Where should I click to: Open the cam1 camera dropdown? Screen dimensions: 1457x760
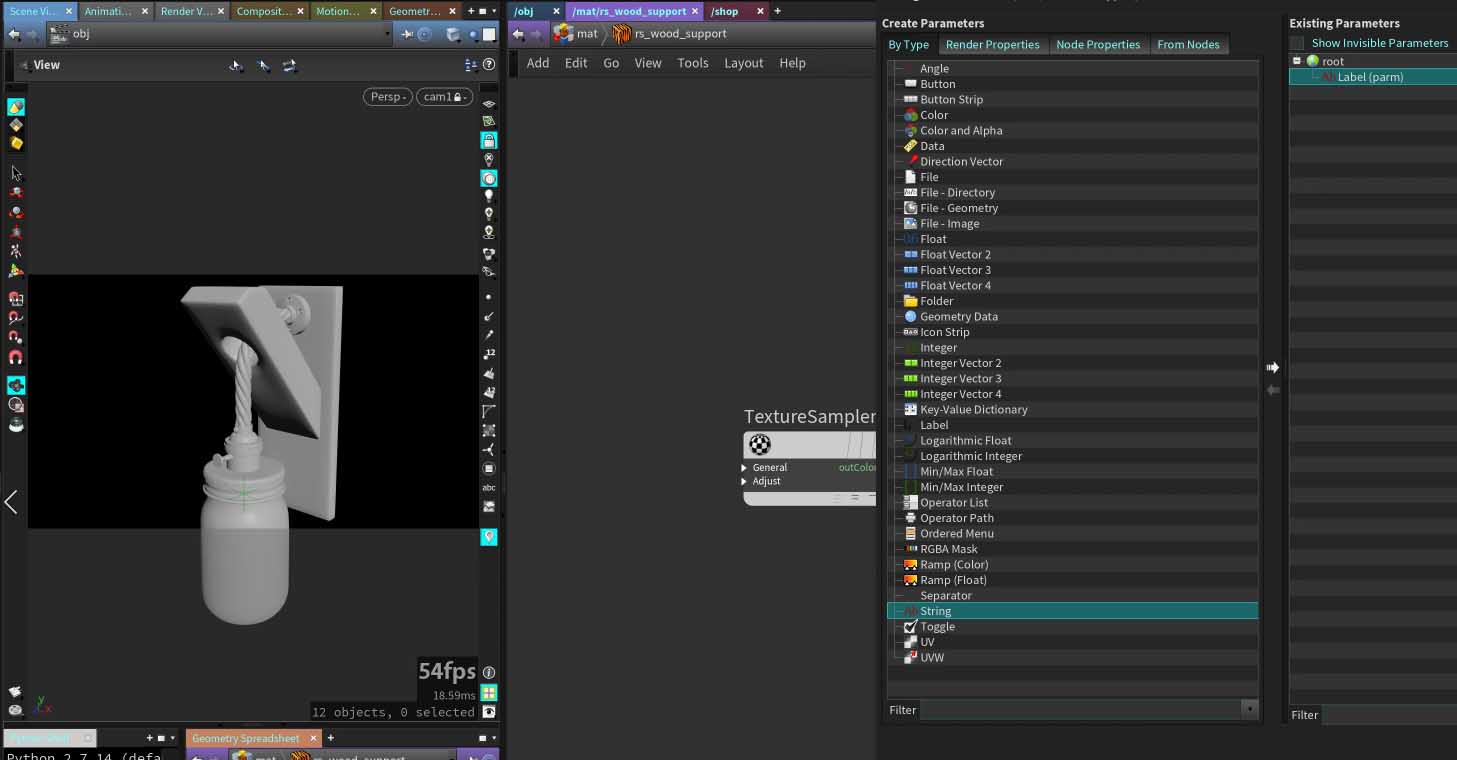click(444, 97)
